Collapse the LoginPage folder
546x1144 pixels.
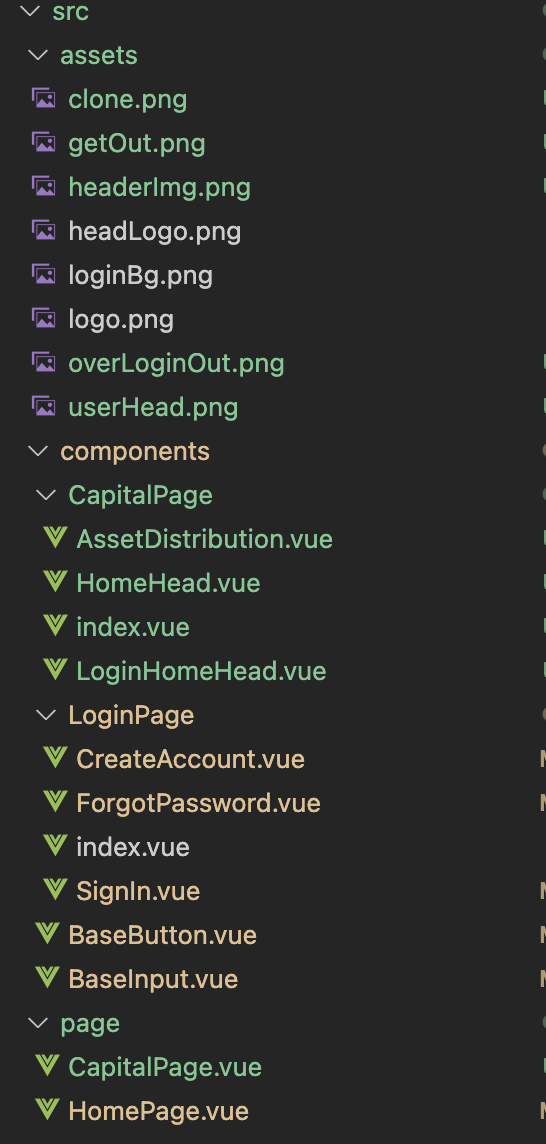click(x=46, y=714)
